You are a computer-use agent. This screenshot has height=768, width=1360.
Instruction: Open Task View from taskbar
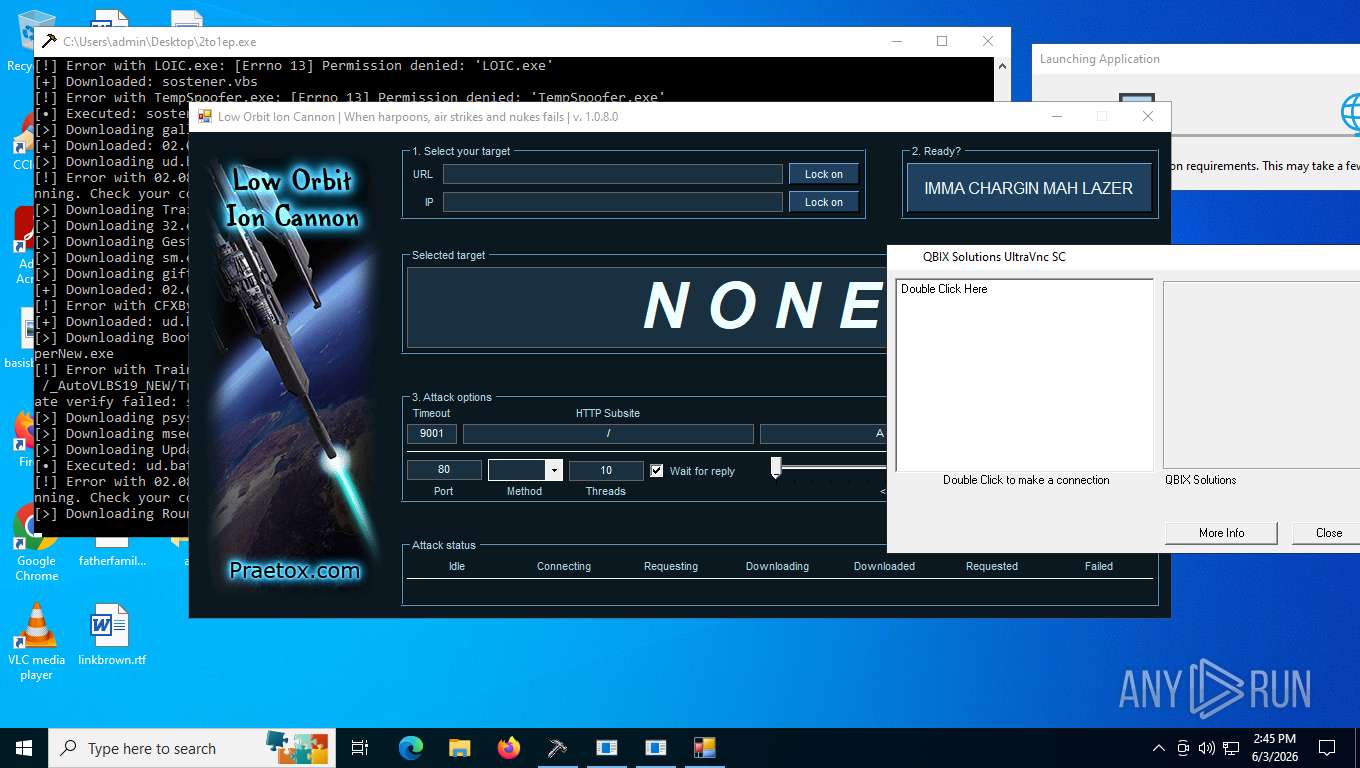(360, 748)
